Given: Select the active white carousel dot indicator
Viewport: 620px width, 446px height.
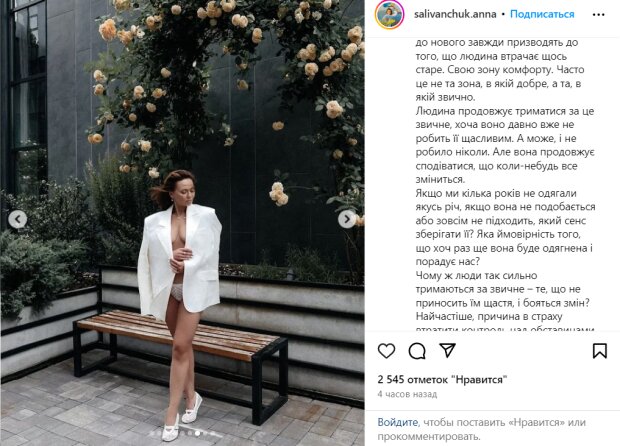Looking at the screenshot, I should 197,433.
